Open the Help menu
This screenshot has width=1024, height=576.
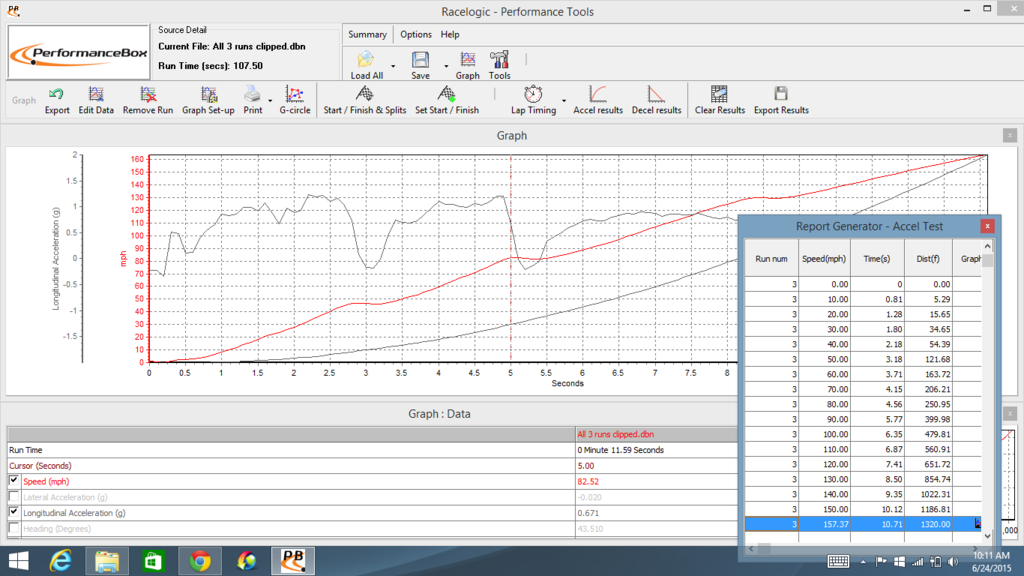(x=450, y=35)
